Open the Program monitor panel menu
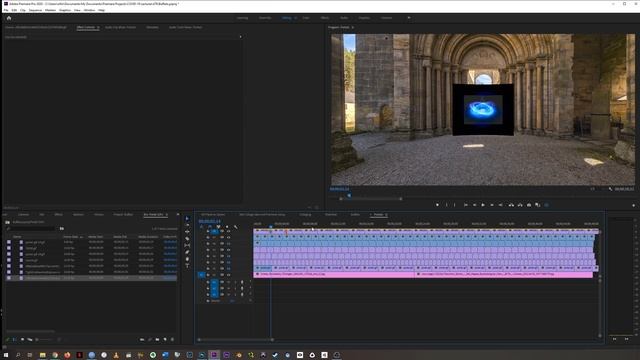Image resolution: width=640 pixels, height=360 pixels. tap(353, 27)
